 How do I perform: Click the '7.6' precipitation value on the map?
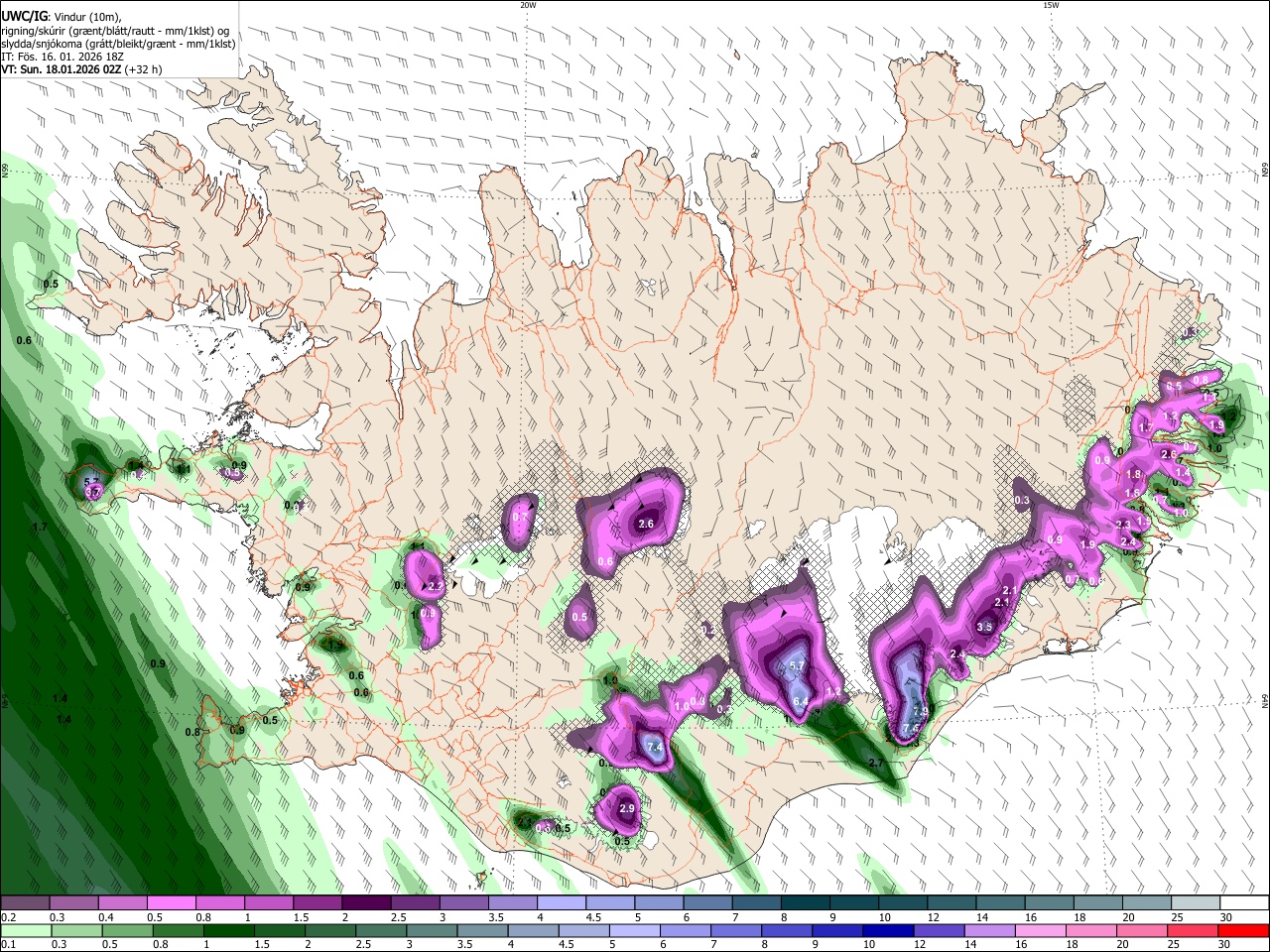pos(911,729)
